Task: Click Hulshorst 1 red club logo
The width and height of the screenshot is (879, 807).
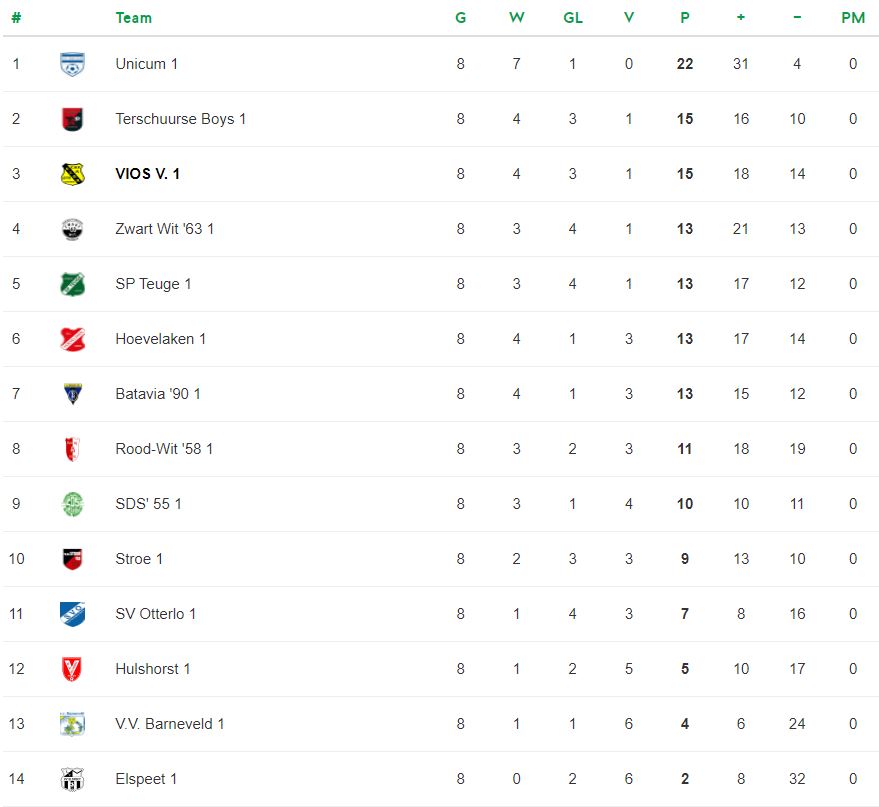Action: 72,669
